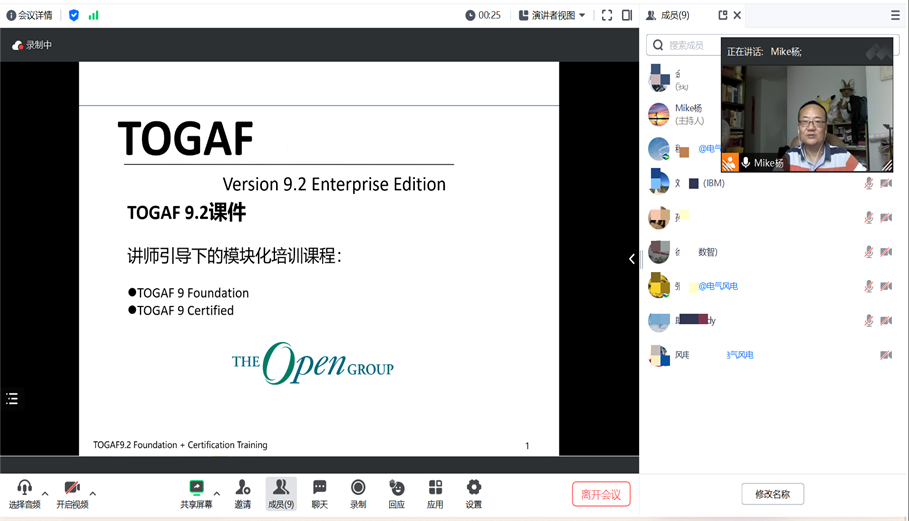909x521 pixels.
Task: Open 回应 reactions
Action: click(397, 494)
